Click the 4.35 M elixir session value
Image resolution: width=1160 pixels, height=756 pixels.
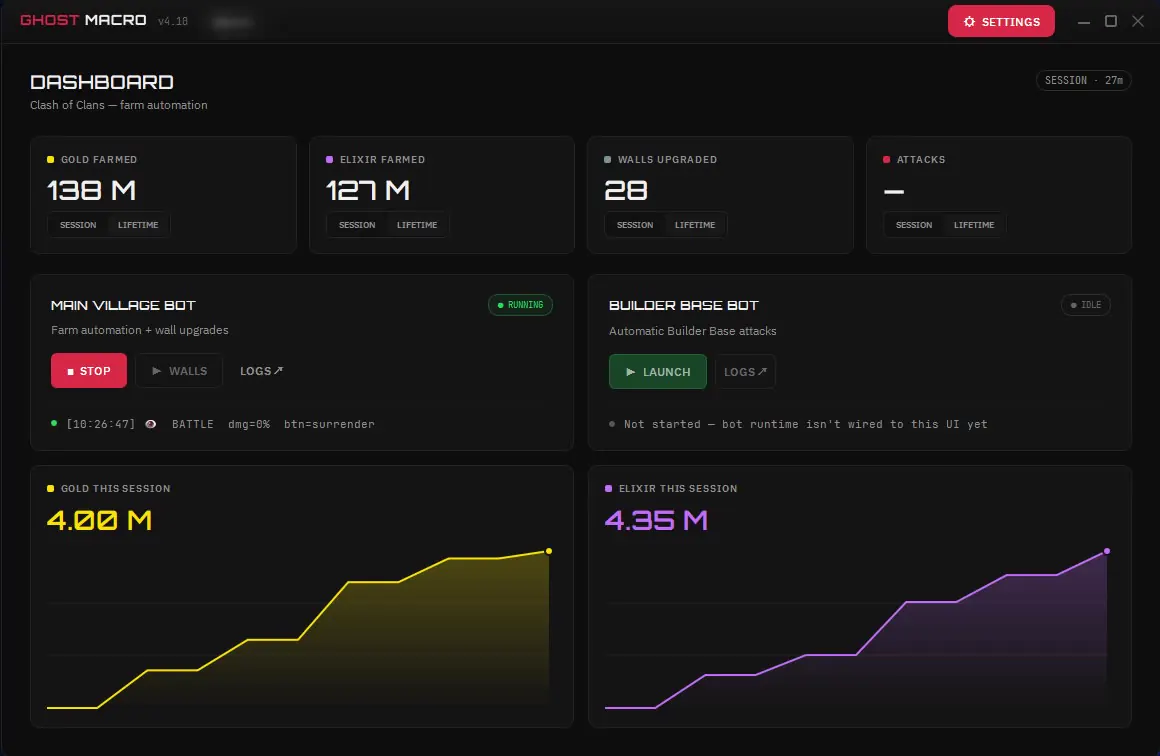coord(656,520)
